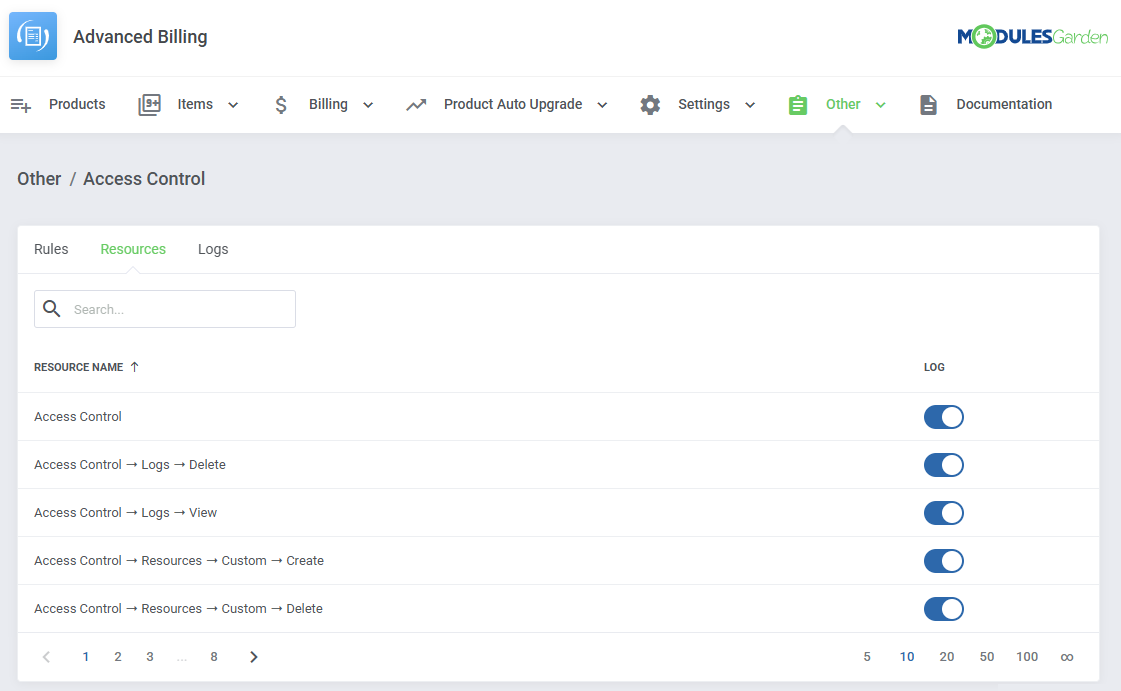Viewport: 1121px width, 691px height.
Task: Toggle log for Access Control Logs Delete
Action: pos(944,464)
